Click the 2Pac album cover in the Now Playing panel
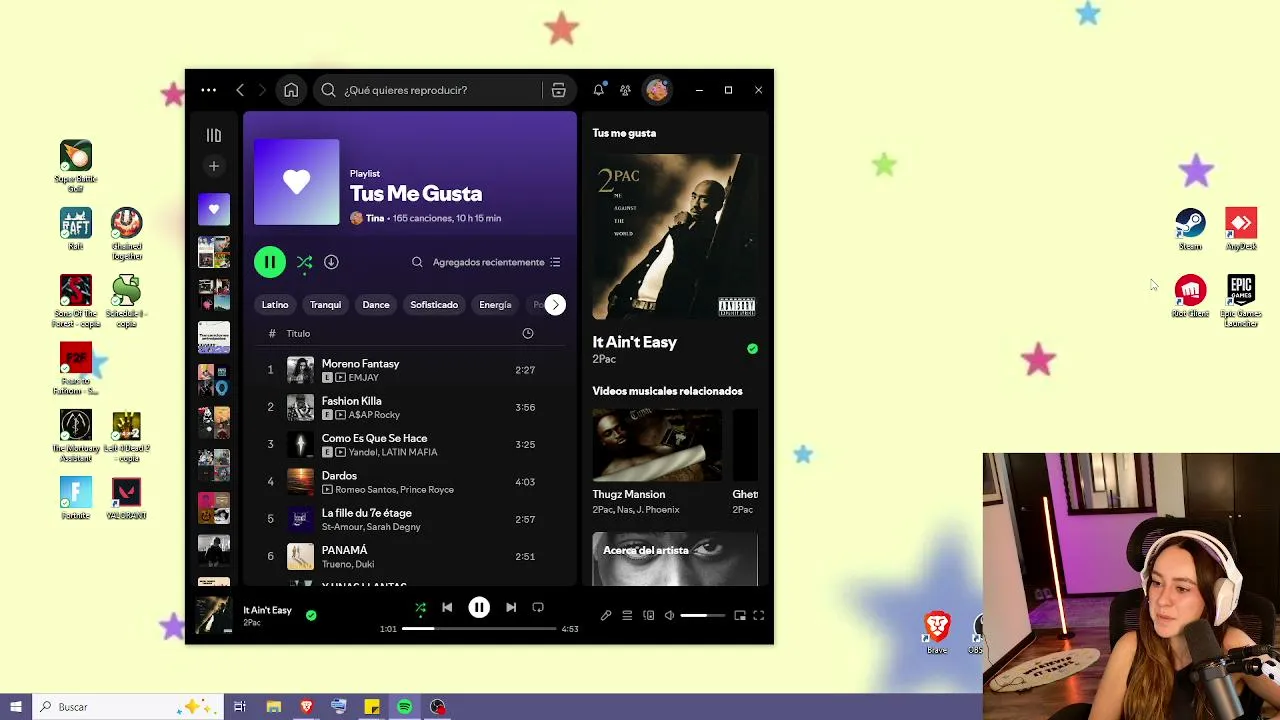This screenshot has height=720, width=1280. click(675, 237)
